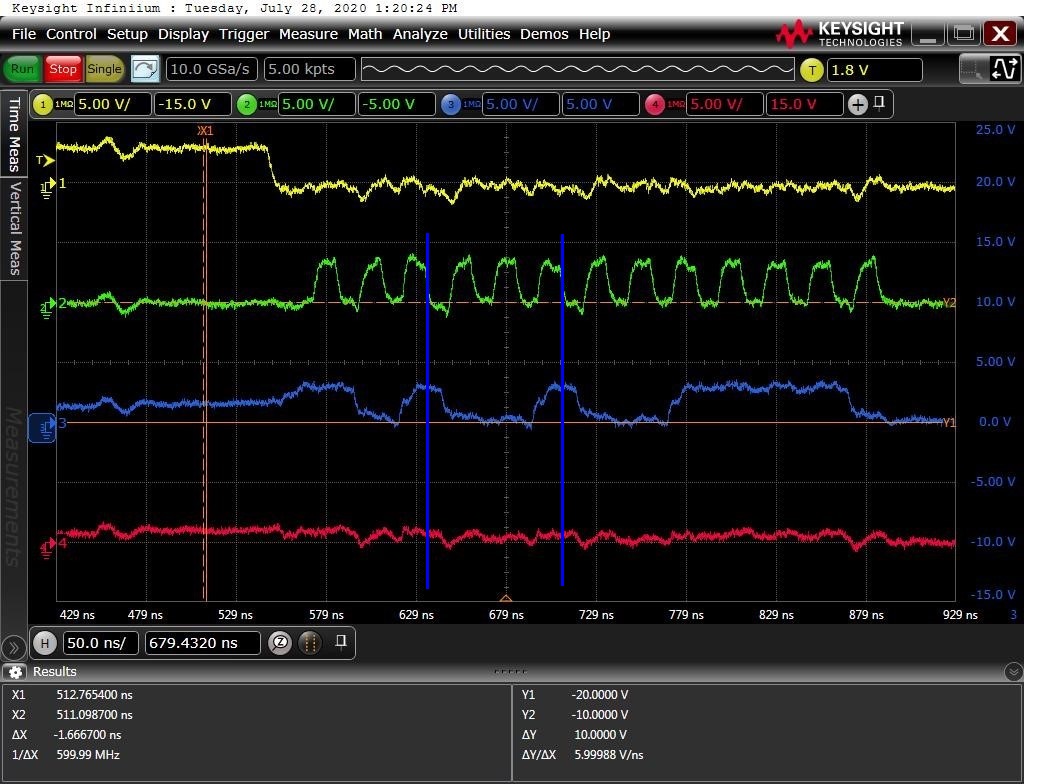Image resolution: width=1059 pixels, height=784 pixels.
Task: Click the 679.4320 ns position field
Action: point(203,643)
